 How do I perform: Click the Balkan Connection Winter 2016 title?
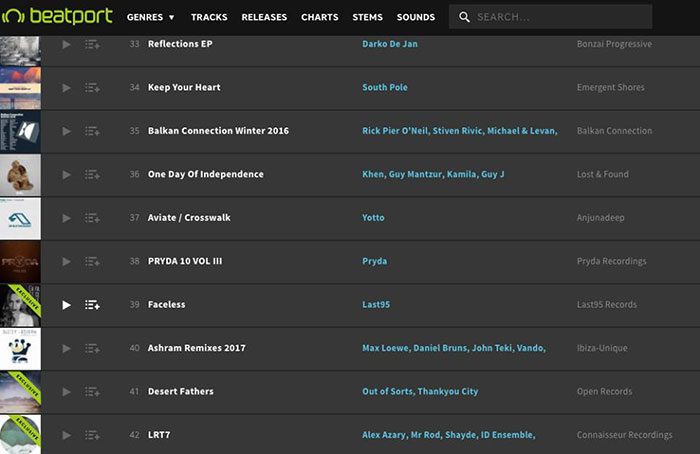click(x=218, y=131)
